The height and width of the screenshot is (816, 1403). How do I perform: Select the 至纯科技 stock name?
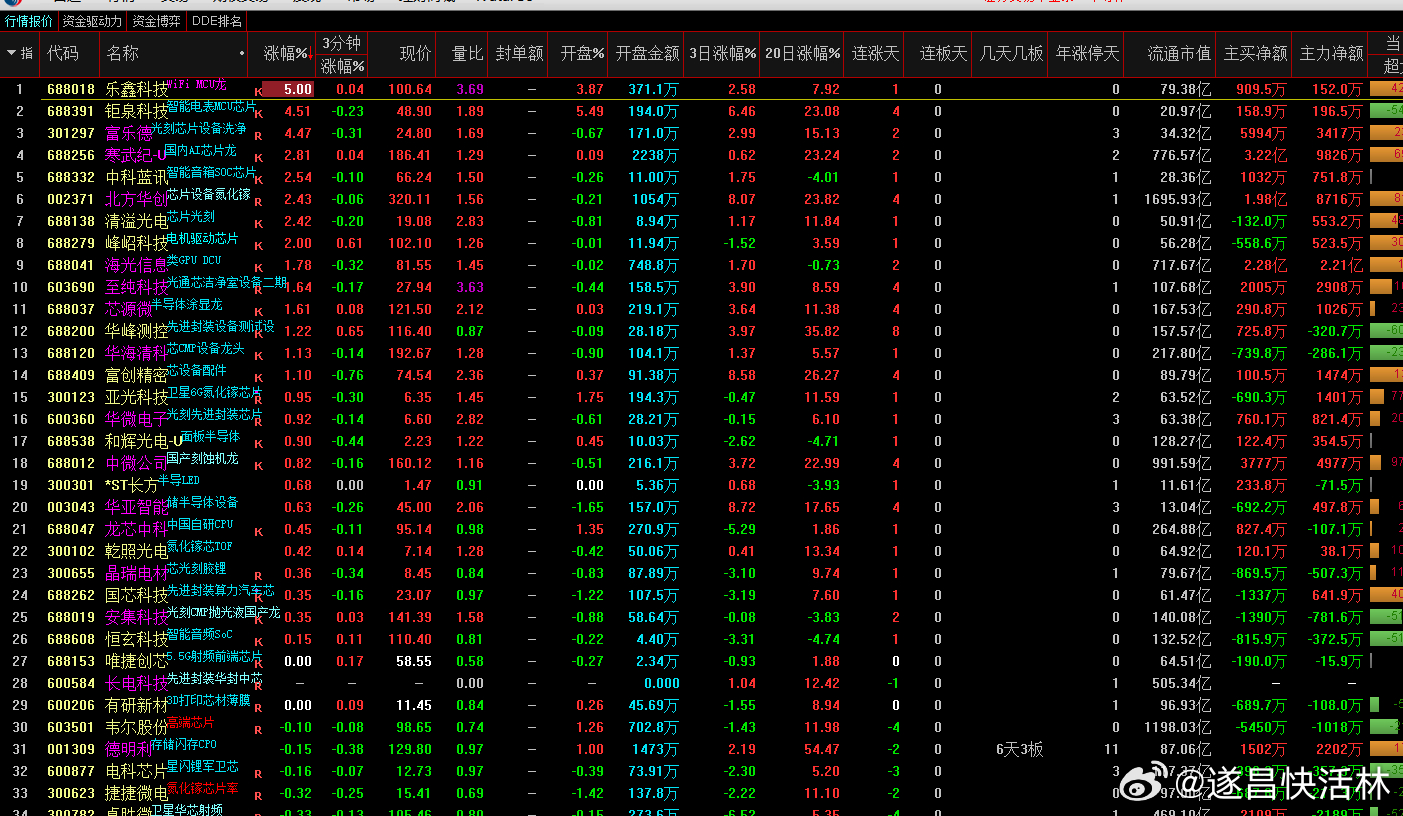tap(137, 288)
